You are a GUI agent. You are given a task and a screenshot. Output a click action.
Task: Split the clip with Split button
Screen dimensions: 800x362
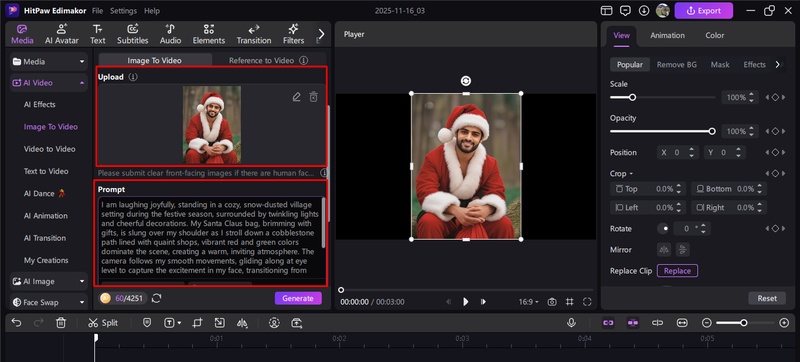point(103,323)
